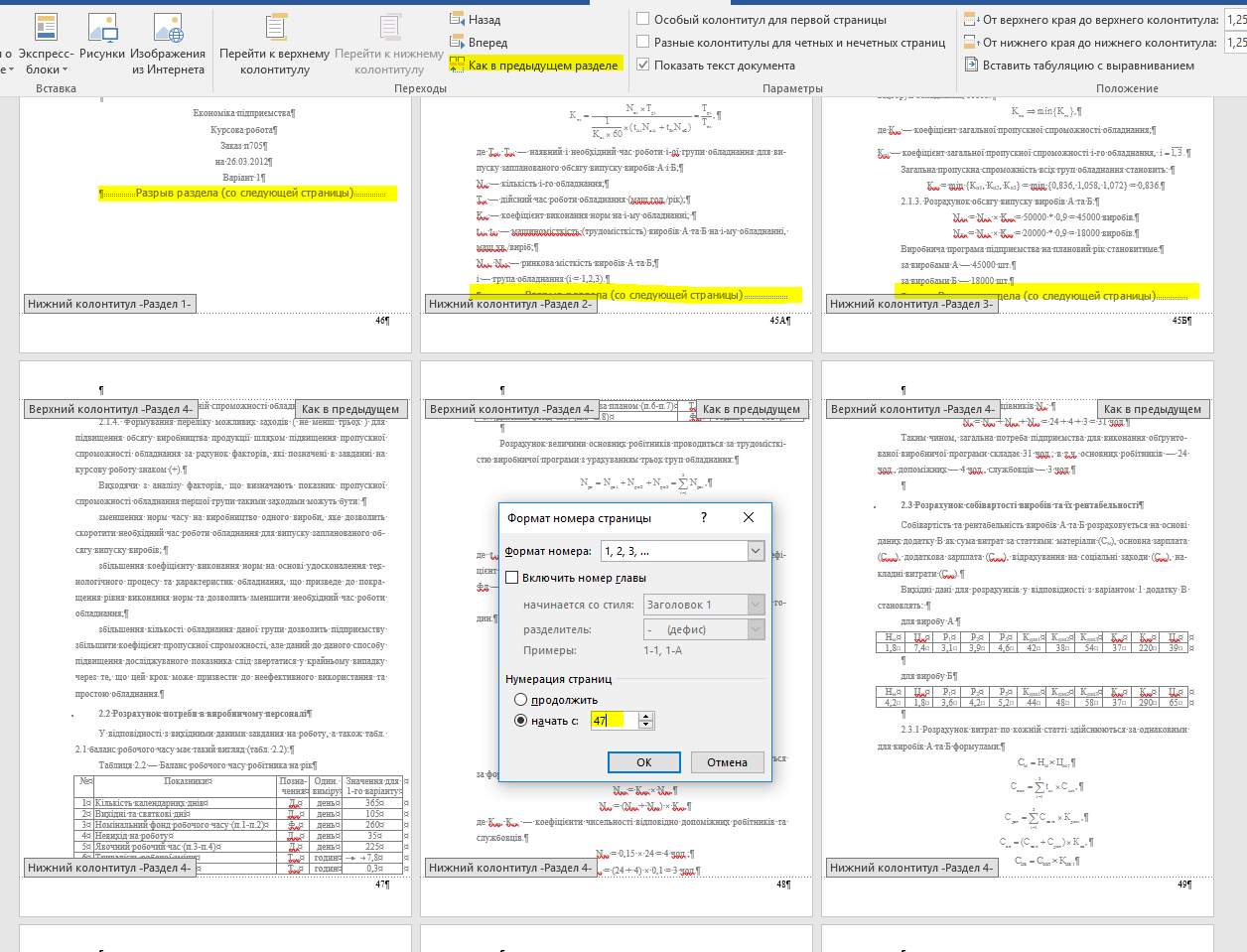Click the disabled Перейти к нижнему колонтитулу icon
Viewport: 1247px width, 952px height.
[390, 28]
